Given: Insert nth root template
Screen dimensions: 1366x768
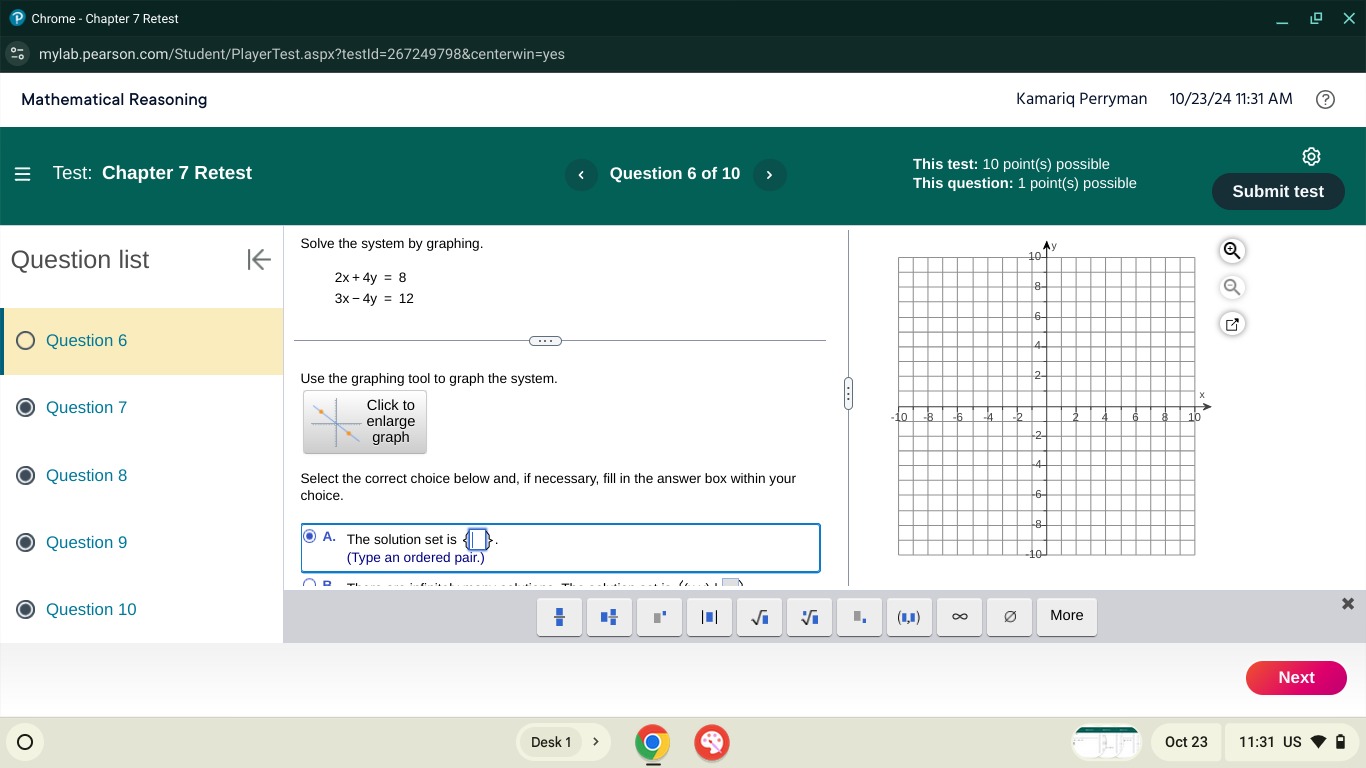Looking at the screenshot, I should click(x=809, y=617).
